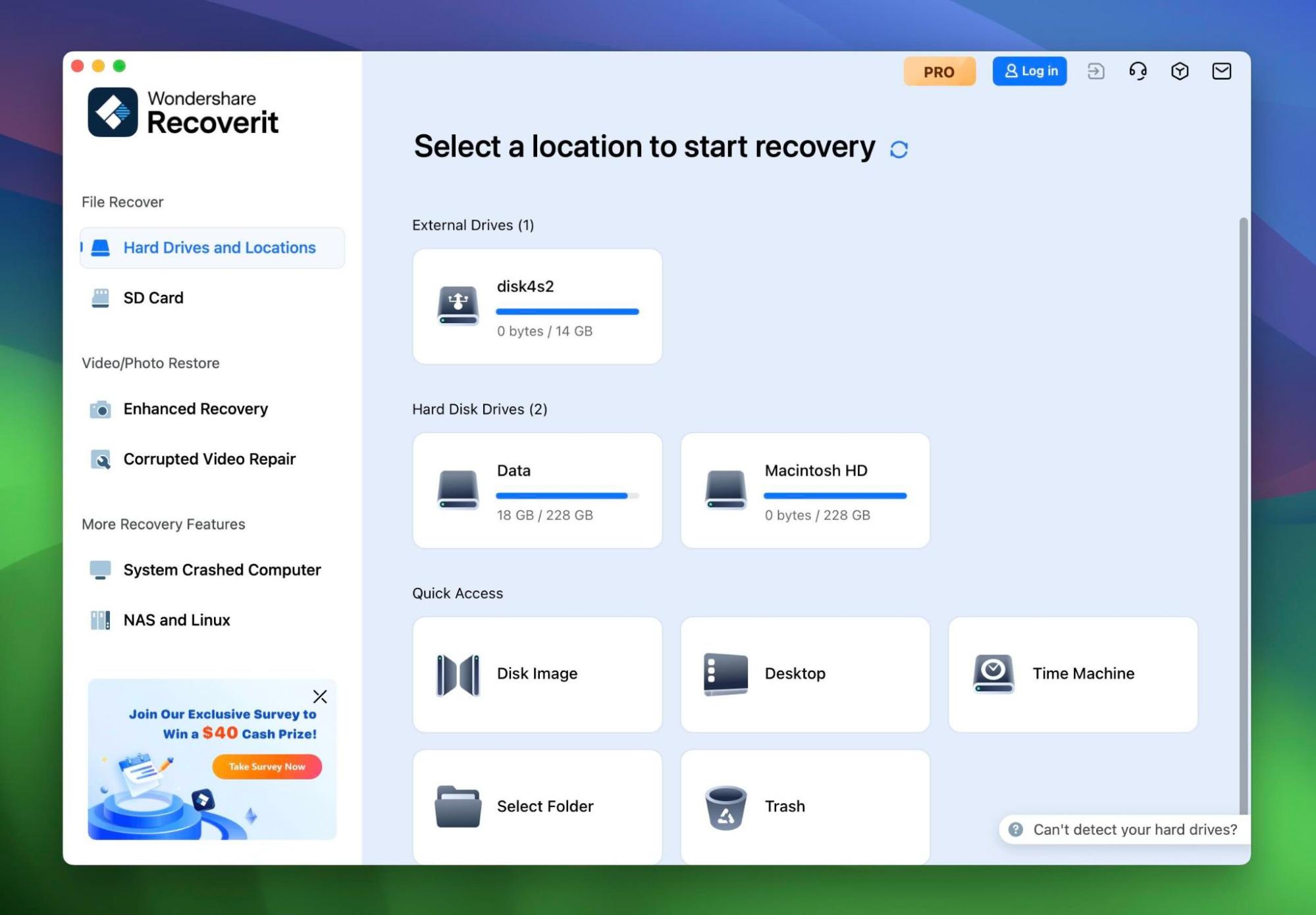This screenshot has width=1316, height=915.
Task: Click the Video/Photo Restore section label
Action: [150, 363]
